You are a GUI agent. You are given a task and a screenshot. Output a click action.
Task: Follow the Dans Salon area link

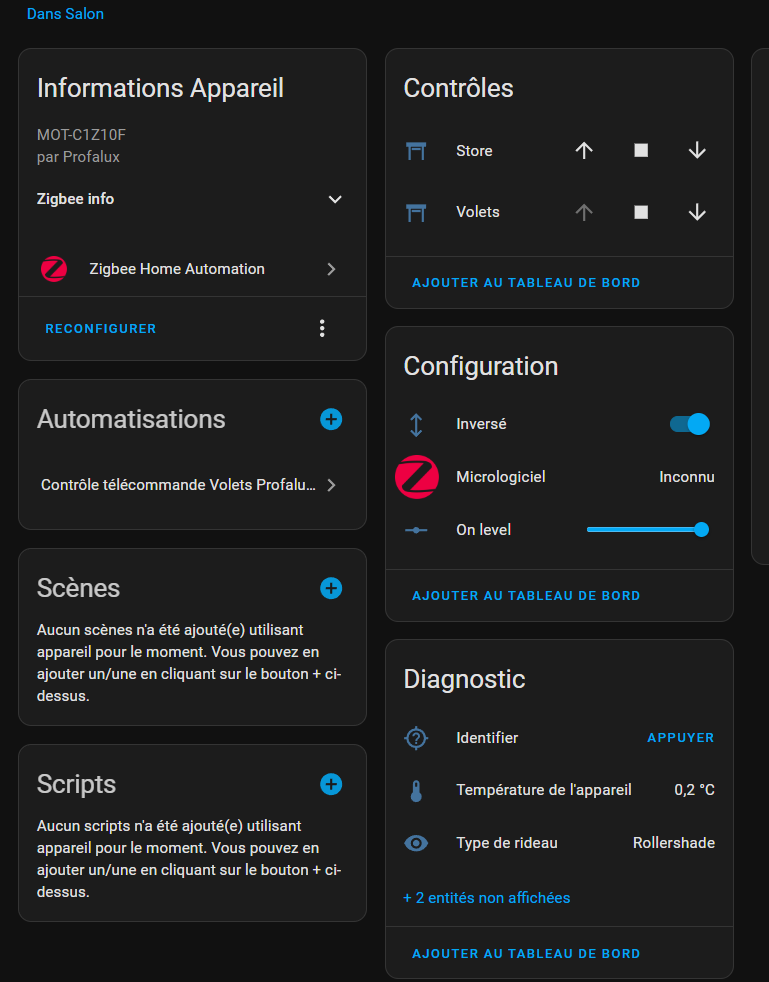(x=65, y=14)
